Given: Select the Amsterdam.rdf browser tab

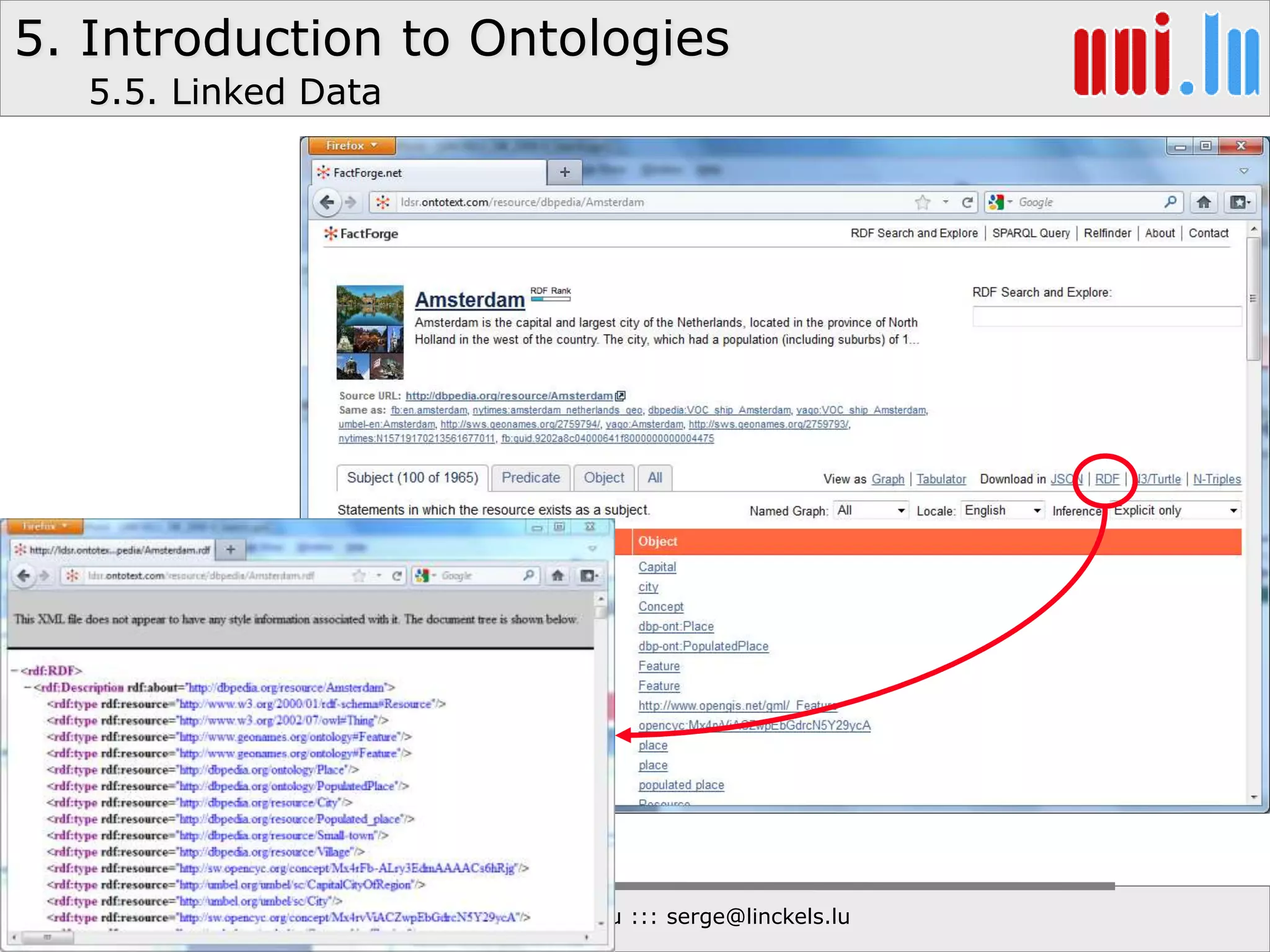Looking at the screenshot, I should (x=113, y=550).
